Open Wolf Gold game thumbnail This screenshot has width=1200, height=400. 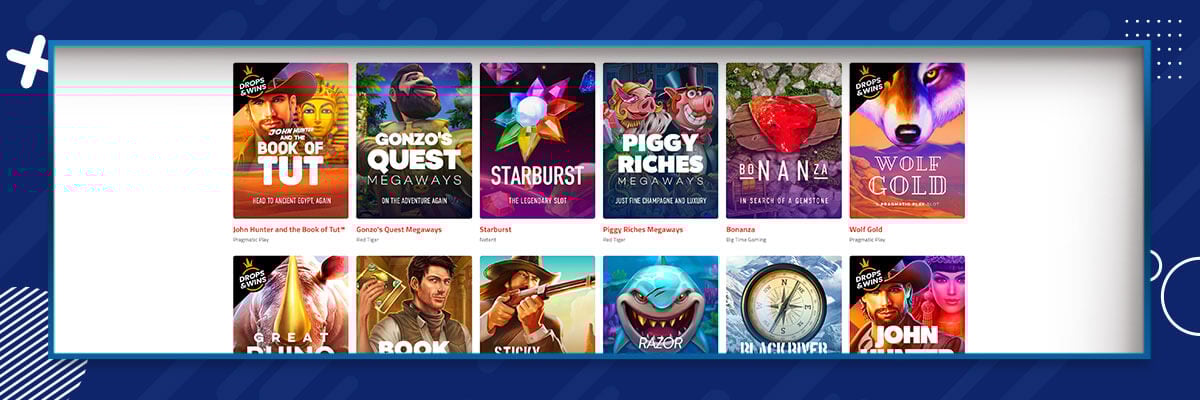pos(907,141)
